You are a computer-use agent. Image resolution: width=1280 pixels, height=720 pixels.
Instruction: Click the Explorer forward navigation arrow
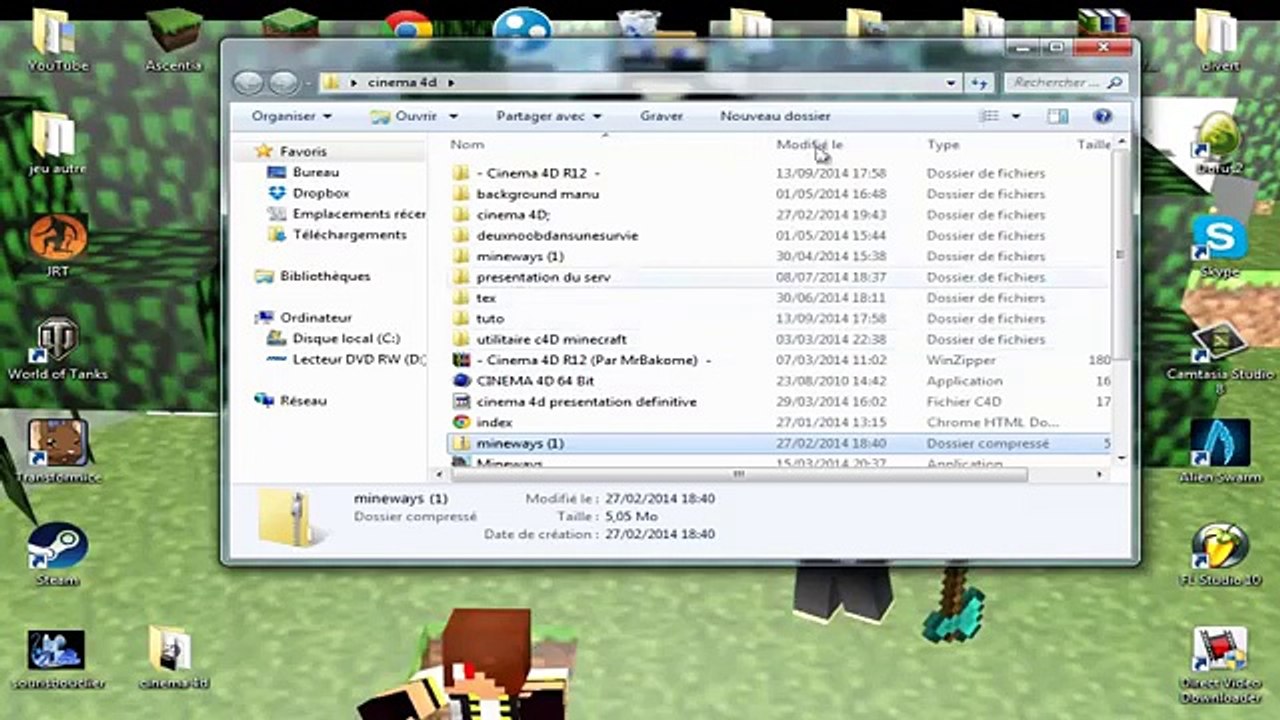[x=284, y=83]
